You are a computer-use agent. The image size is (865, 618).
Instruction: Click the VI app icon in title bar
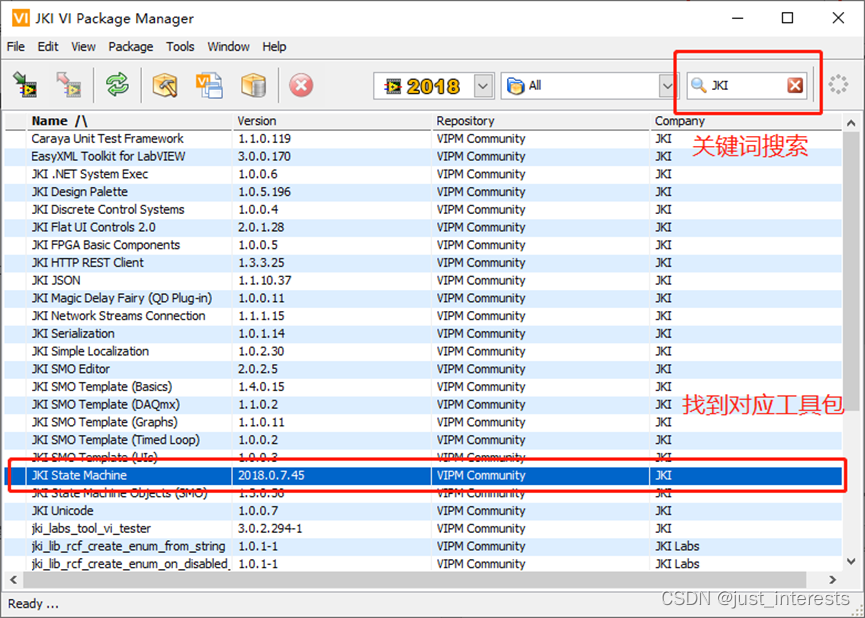pos(20,18)
